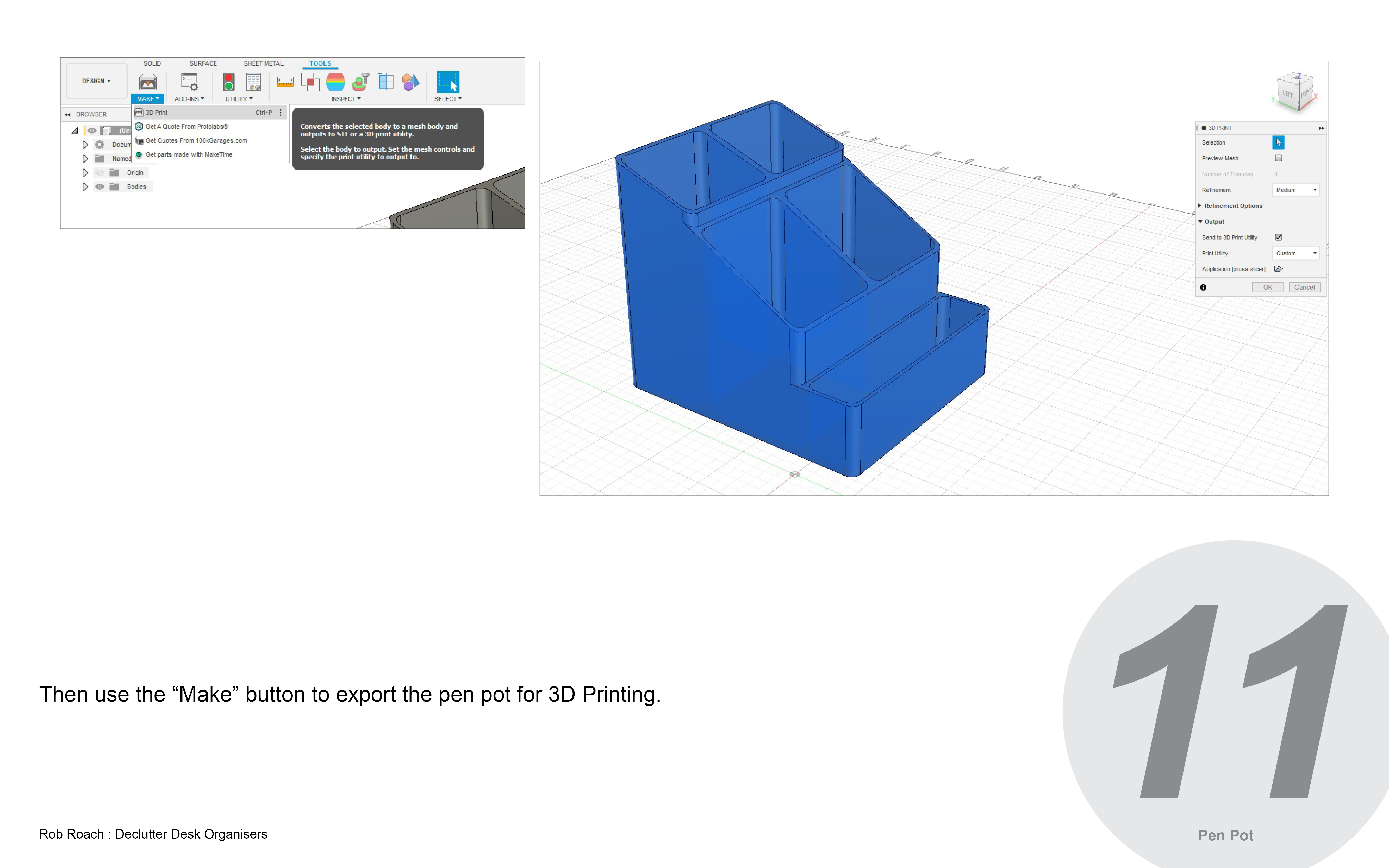Click the Selection arrow button
This screenshot has height=868, width=1389.
pyautogui.click(x=1278, y=142)
